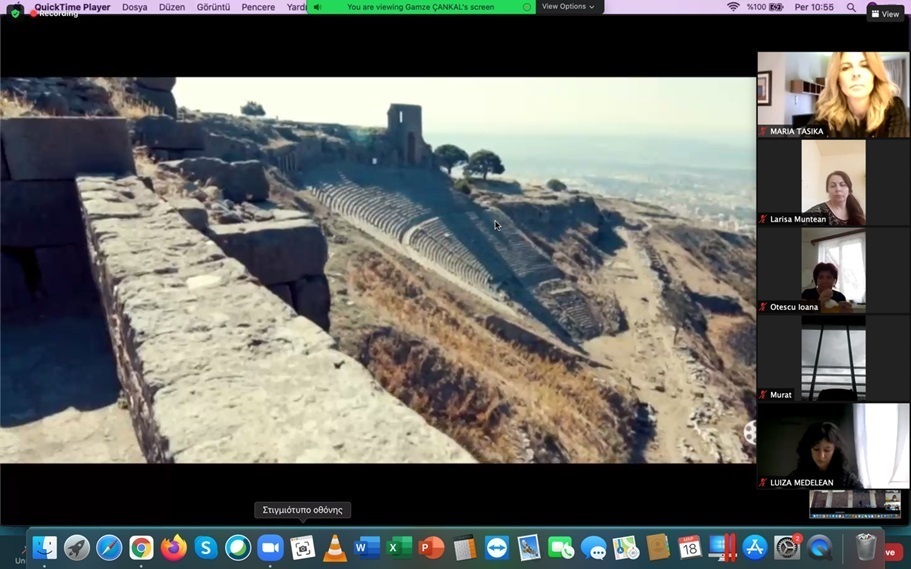Expand View Options dropdown

click(x=568, y=6)
